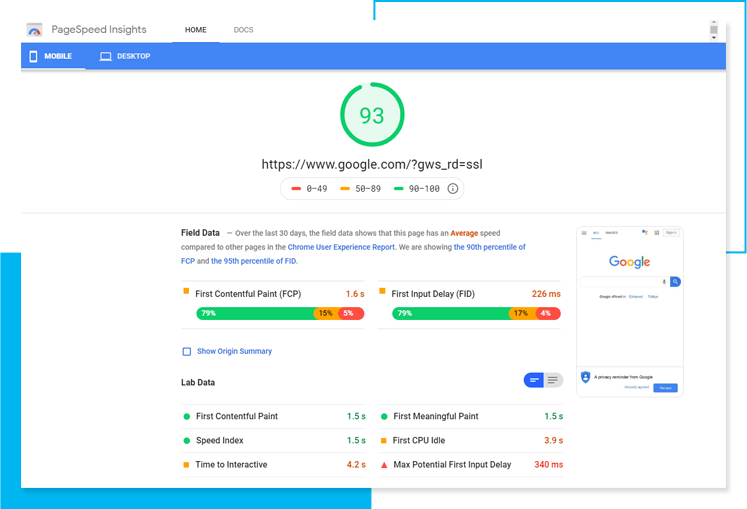This screenshot has height=509, width=747.
Task: Open the HOME tab
Action: tap(196, 30)
